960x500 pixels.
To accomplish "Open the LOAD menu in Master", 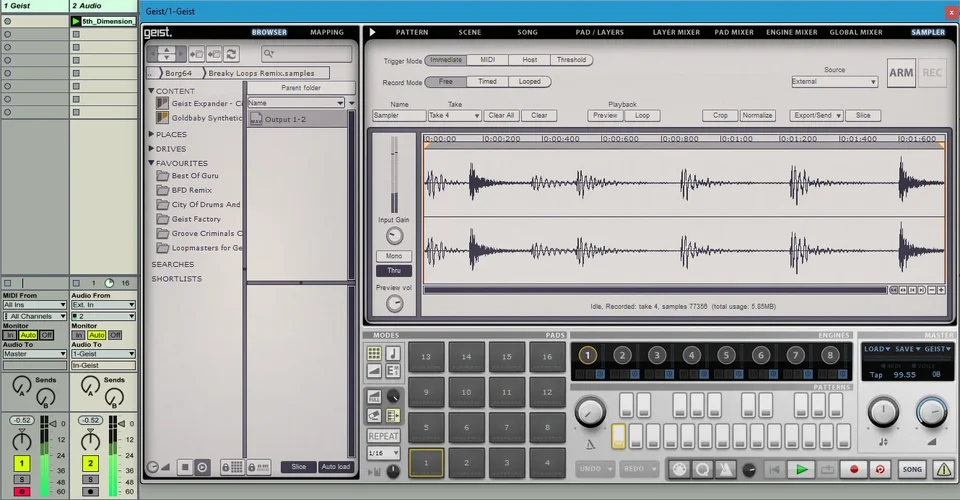I will click(x=877, y=349).
